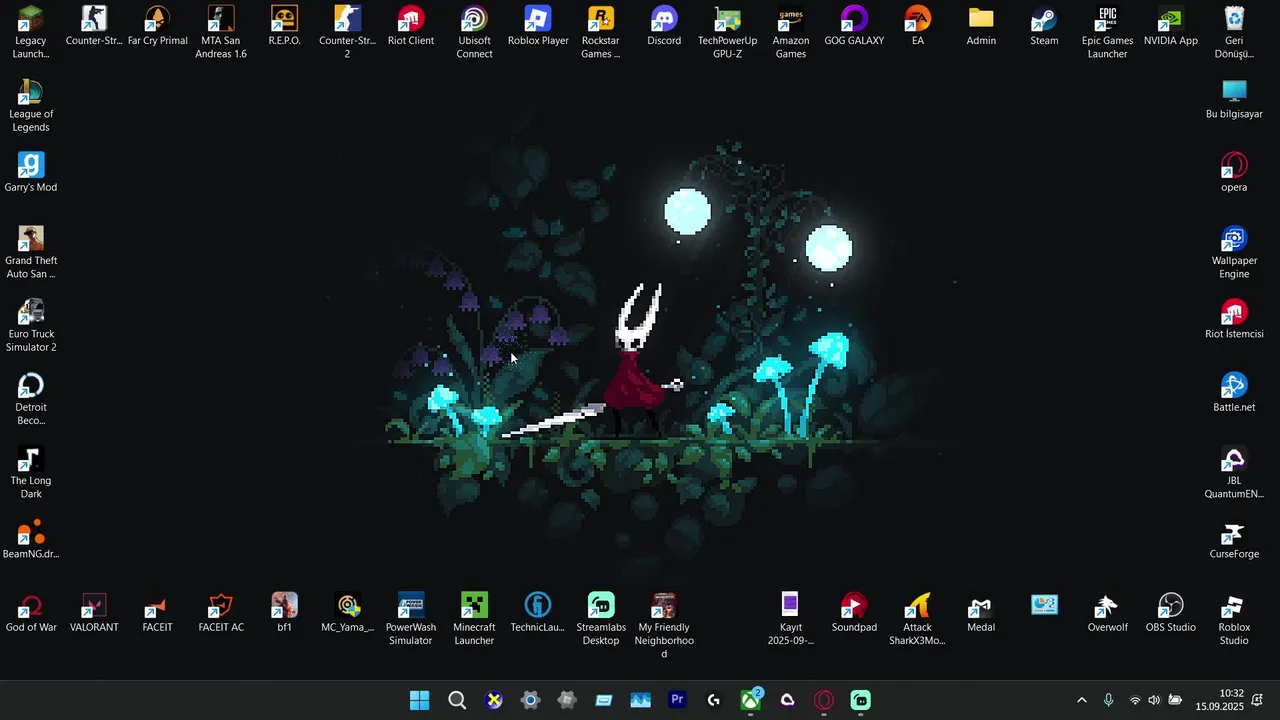This screenshot has height=720, width=1280.
Task: Select the Riot Client desktop icon
Action: [411, 27]
